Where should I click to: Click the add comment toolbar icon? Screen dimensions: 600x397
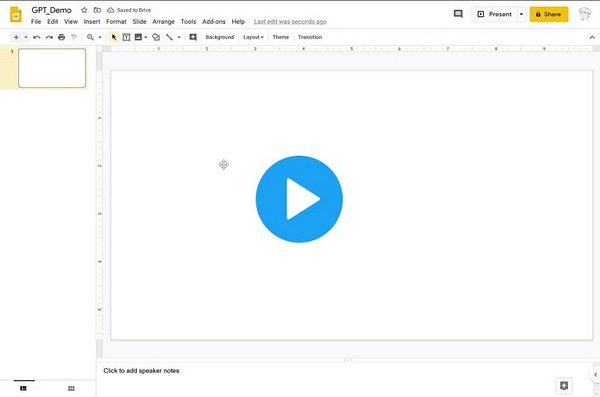click(193, 37)
